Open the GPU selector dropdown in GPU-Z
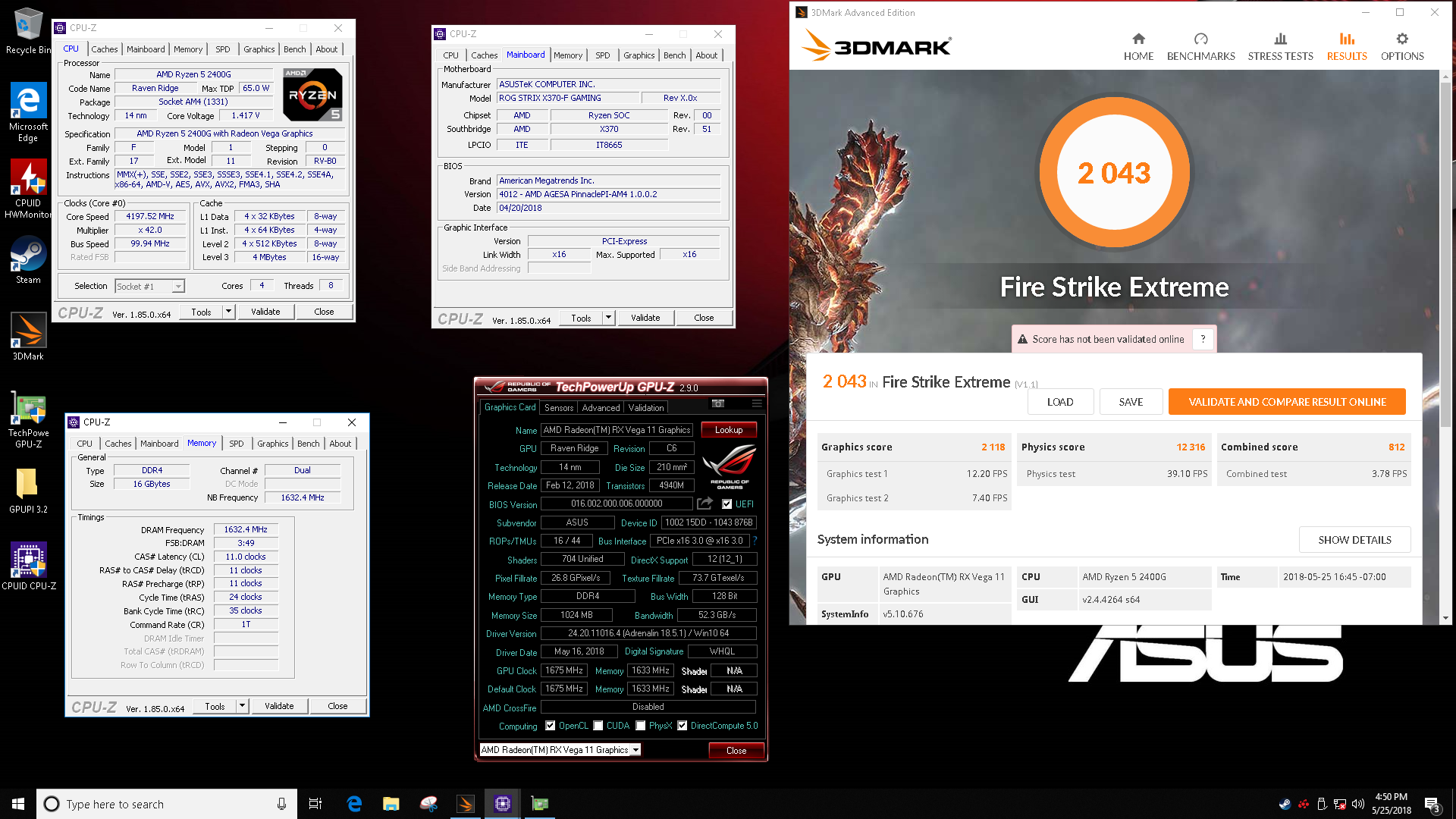 pos(560,750)
